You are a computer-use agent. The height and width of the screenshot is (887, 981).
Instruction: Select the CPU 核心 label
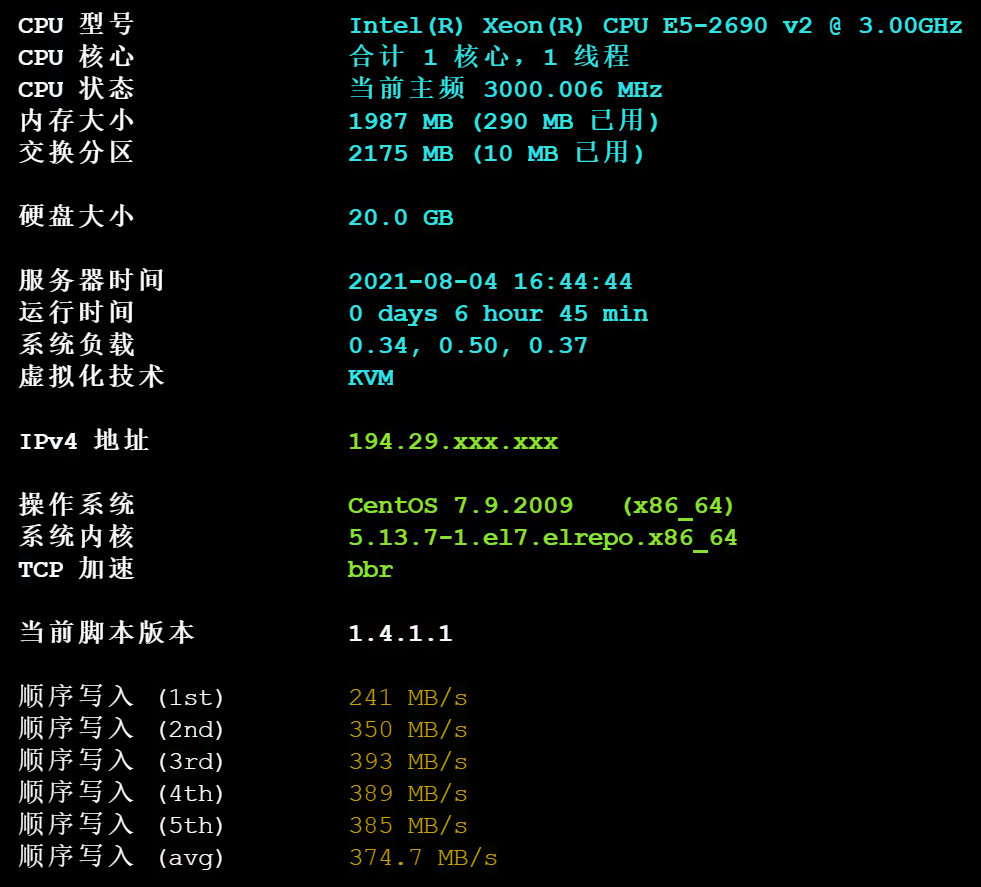(x=76, y=57)
